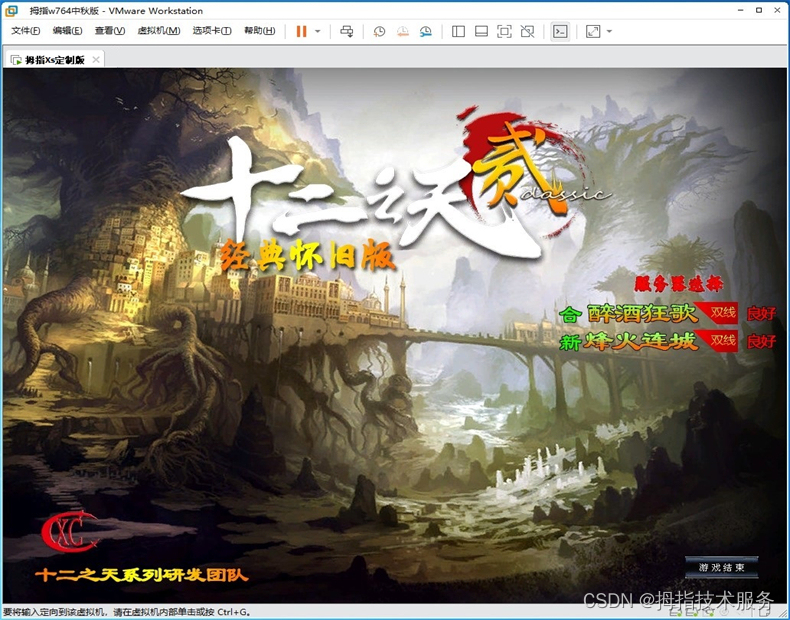Click the 经典怀旧版 subtitle text

(307, 256)
